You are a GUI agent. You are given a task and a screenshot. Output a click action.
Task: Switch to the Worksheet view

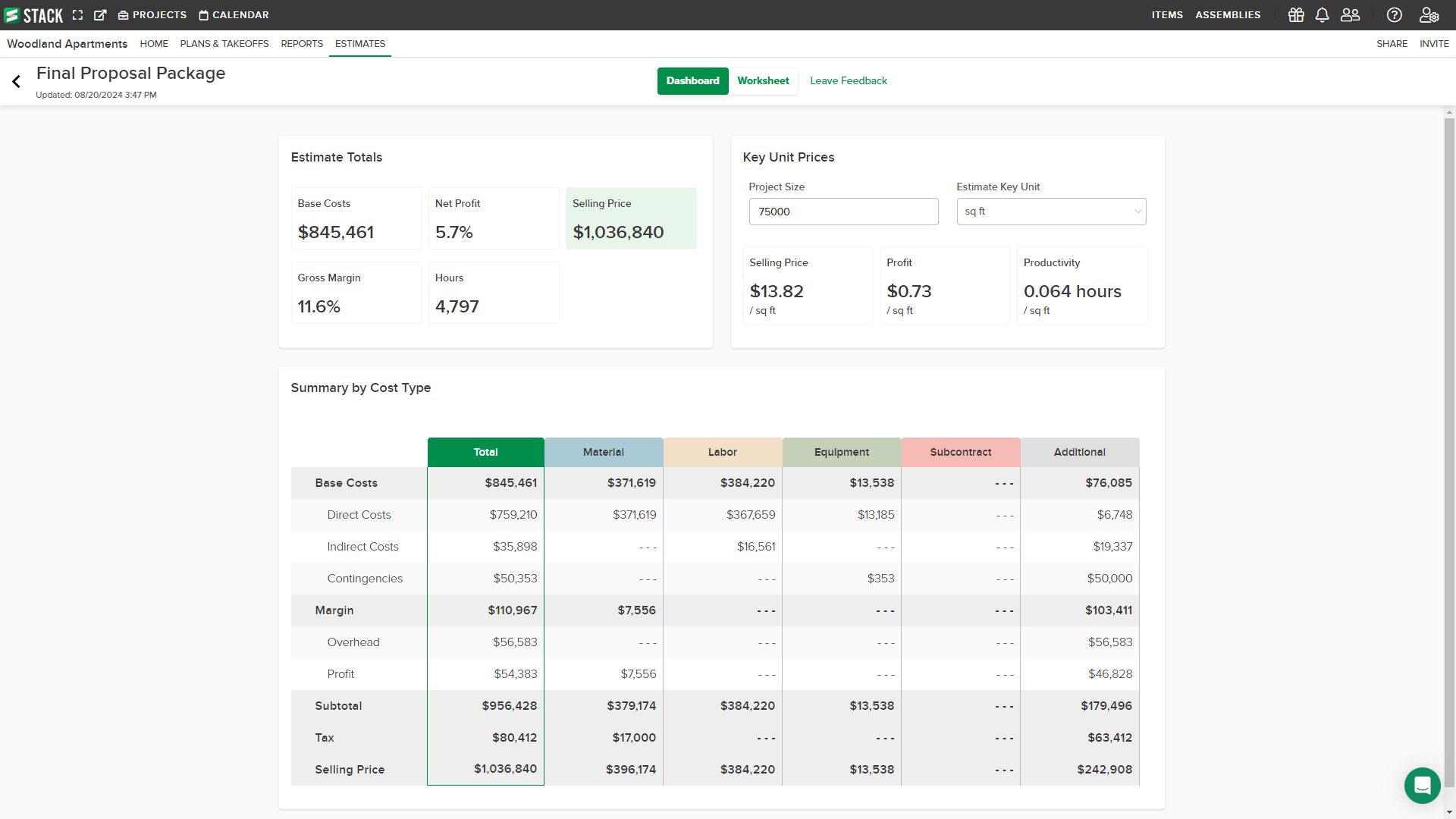763,80
